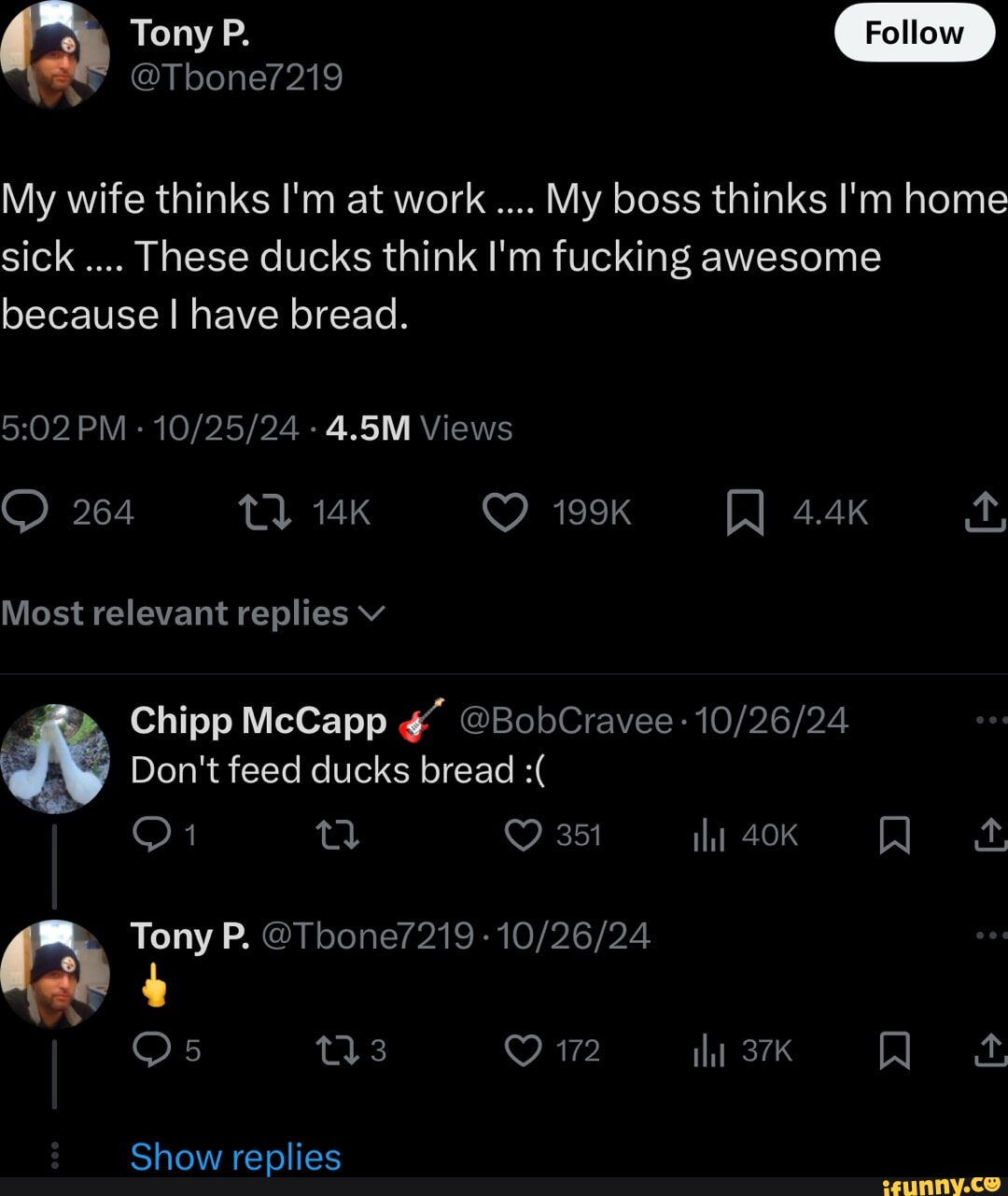Share Tony P.'s middle-finger reply
Viewport: 1008px width, 1196px height.
[991, 1050]
